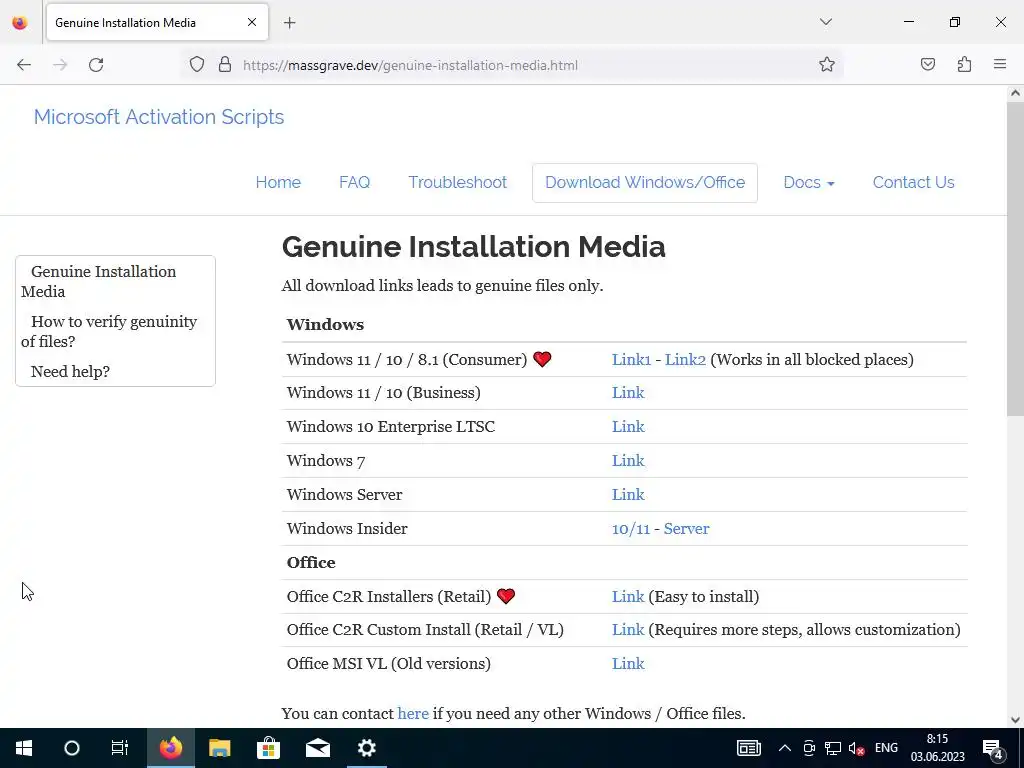
Task: Click the scrollbar up arrow
Action: click(1015, 93)
